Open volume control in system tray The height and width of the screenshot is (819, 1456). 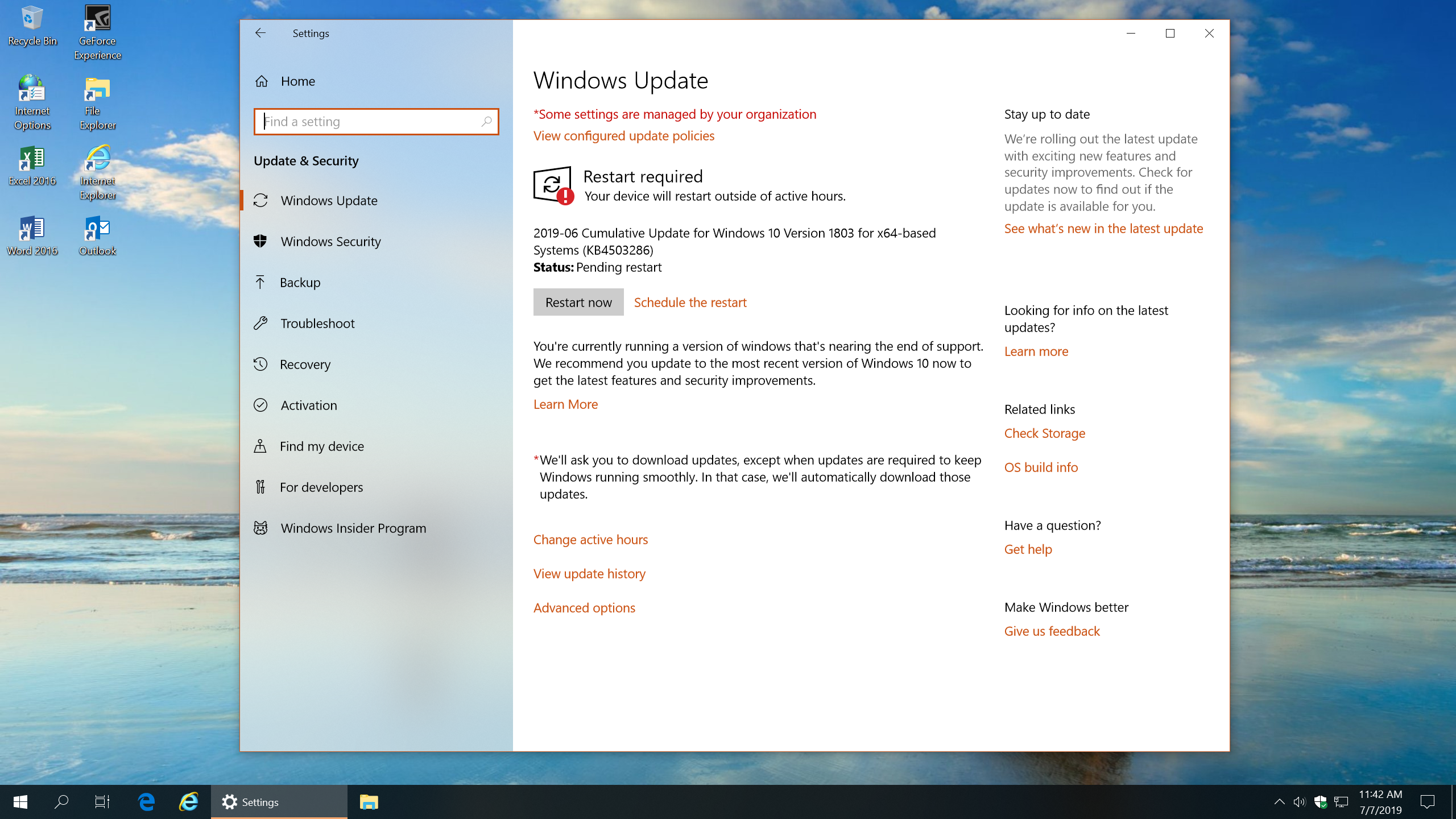[1300, 802]
